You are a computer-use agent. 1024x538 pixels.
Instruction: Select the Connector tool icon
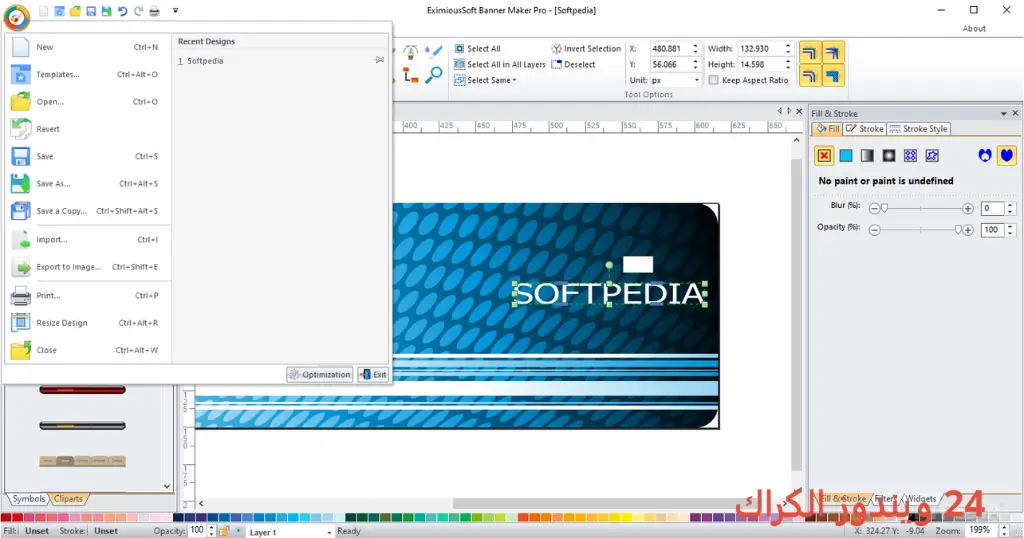tap(411, 75)
